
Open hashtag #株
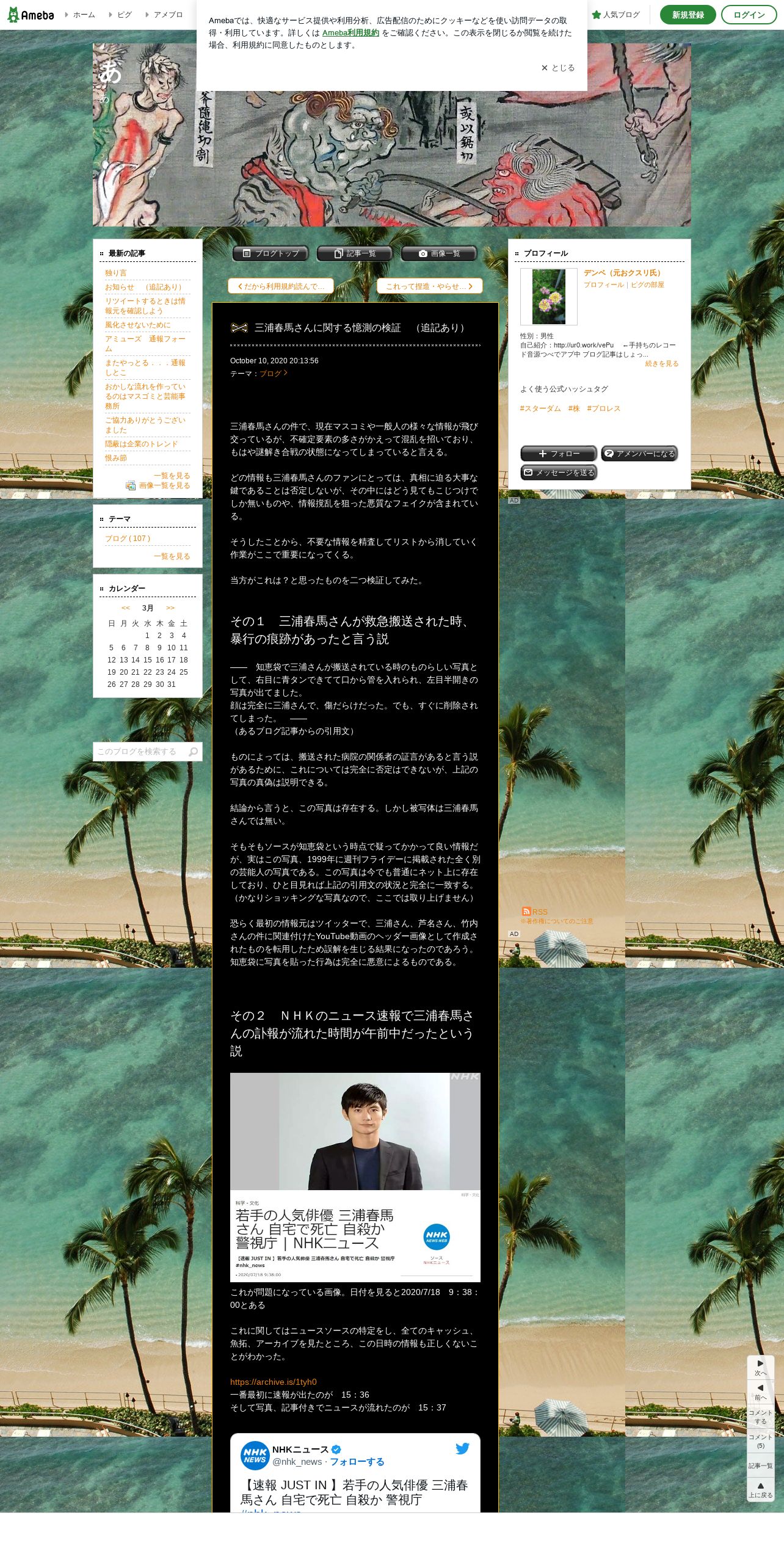point(574,408)
